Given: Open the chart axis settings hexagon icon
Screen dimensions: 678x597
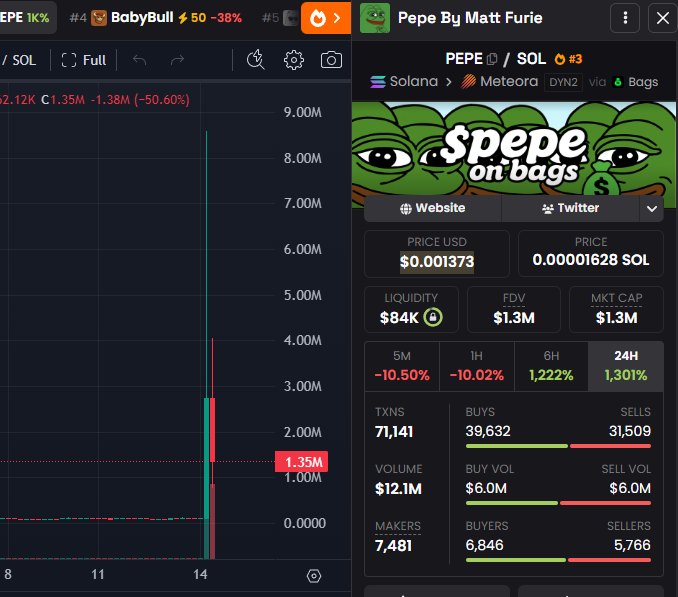Looking at the screenshot, I should pyautogui.click(x=314, y=576).
